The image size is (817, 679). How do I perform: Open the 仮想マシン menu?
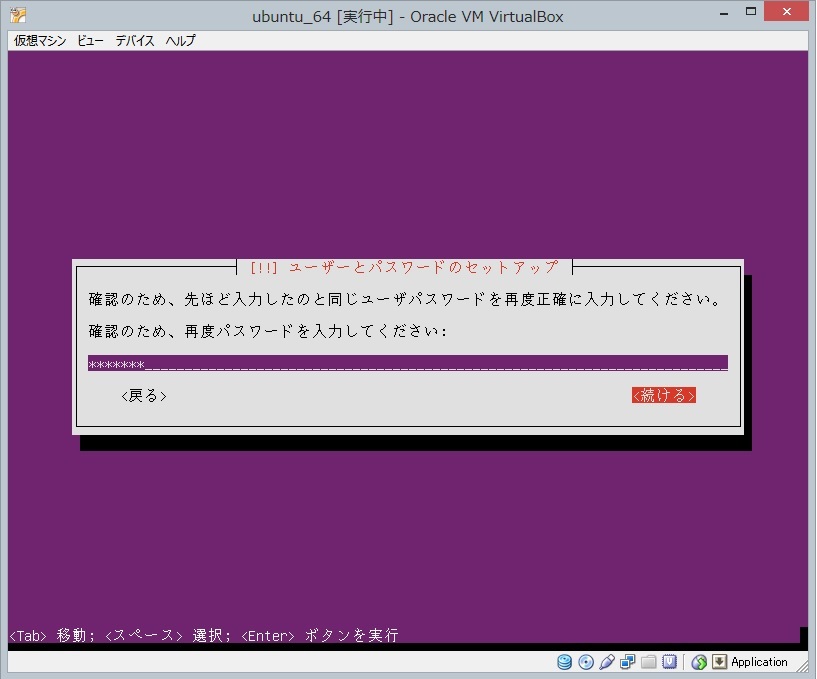[40, 41]
